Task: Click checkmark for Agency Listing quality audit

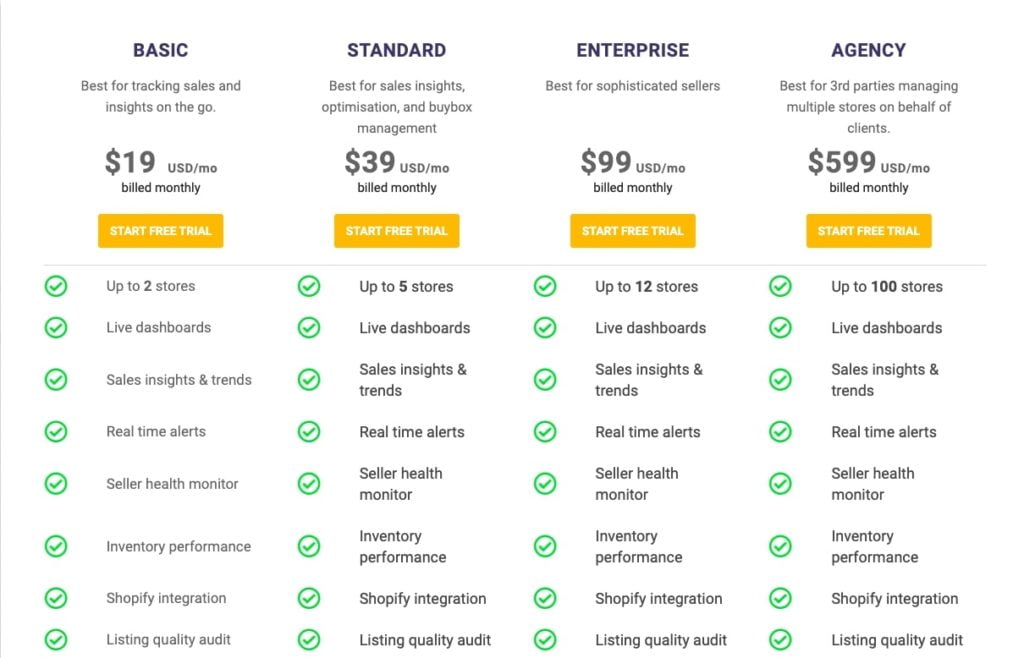Action: (780, 640)
